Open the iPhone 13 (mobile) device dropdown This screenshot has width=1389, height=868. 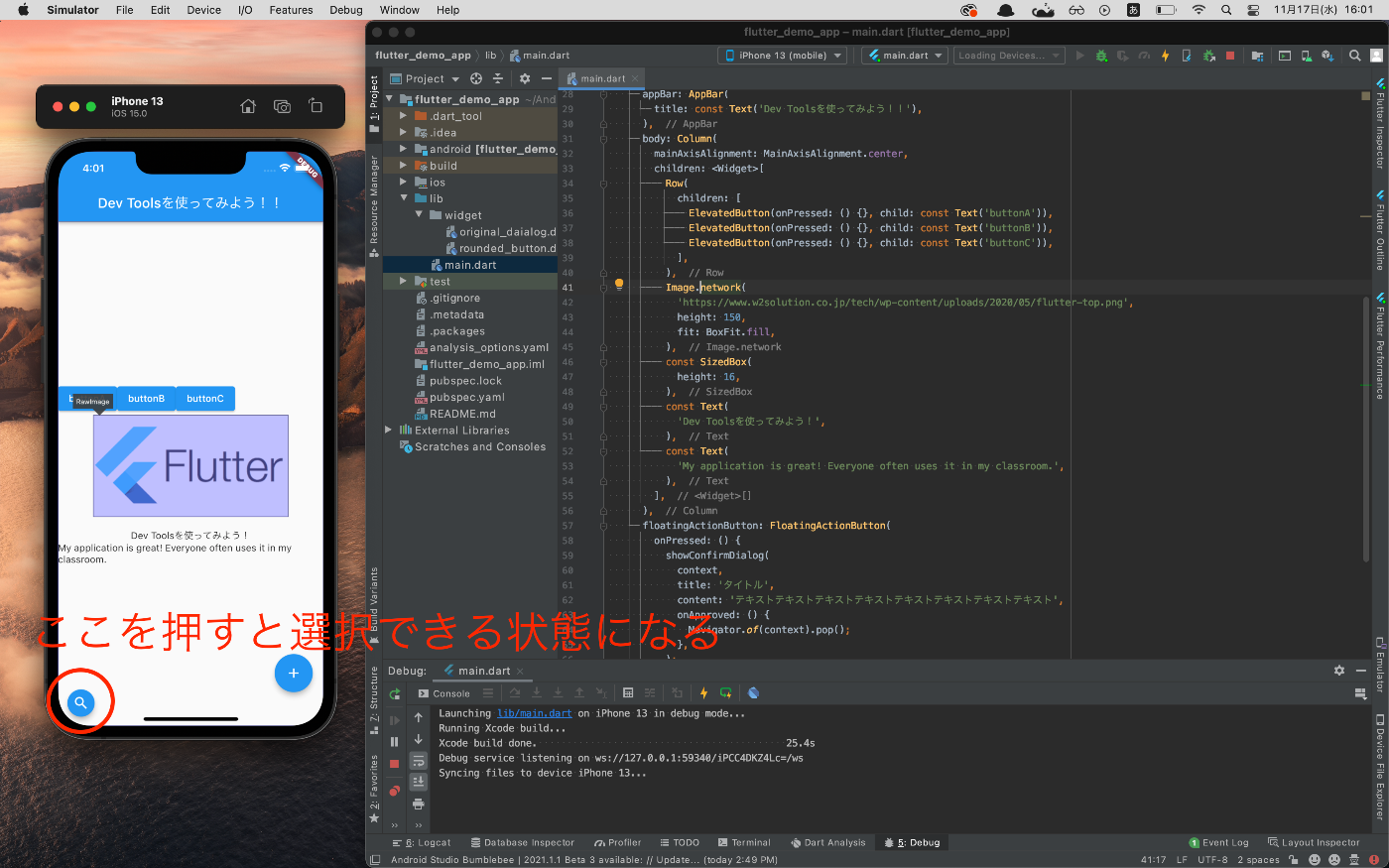[x=783, y=56]
